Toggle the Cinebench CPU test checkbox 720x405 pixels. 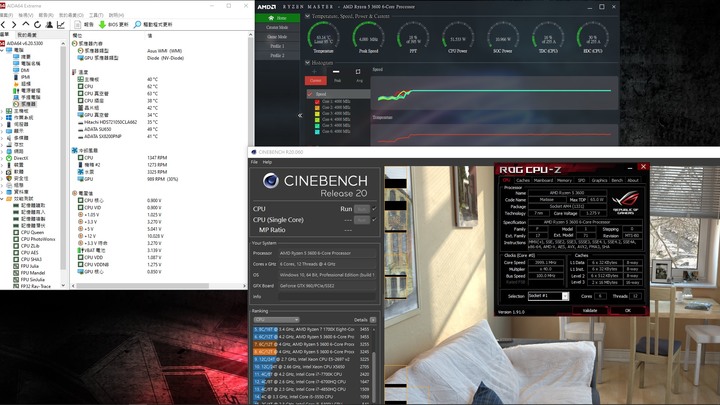coord(374,209)
